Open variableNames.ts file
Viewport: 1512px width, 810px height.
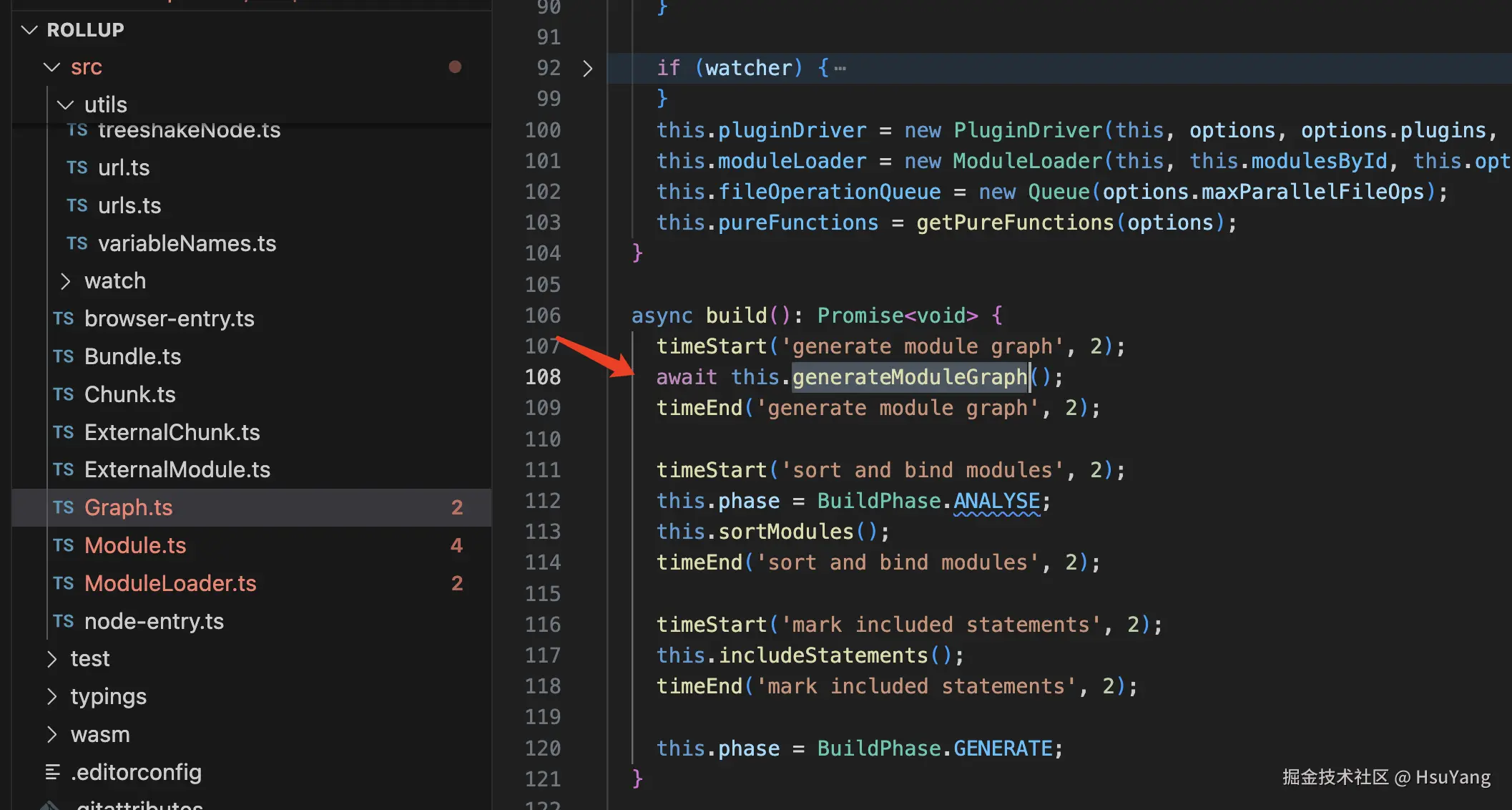pos(187,243)
